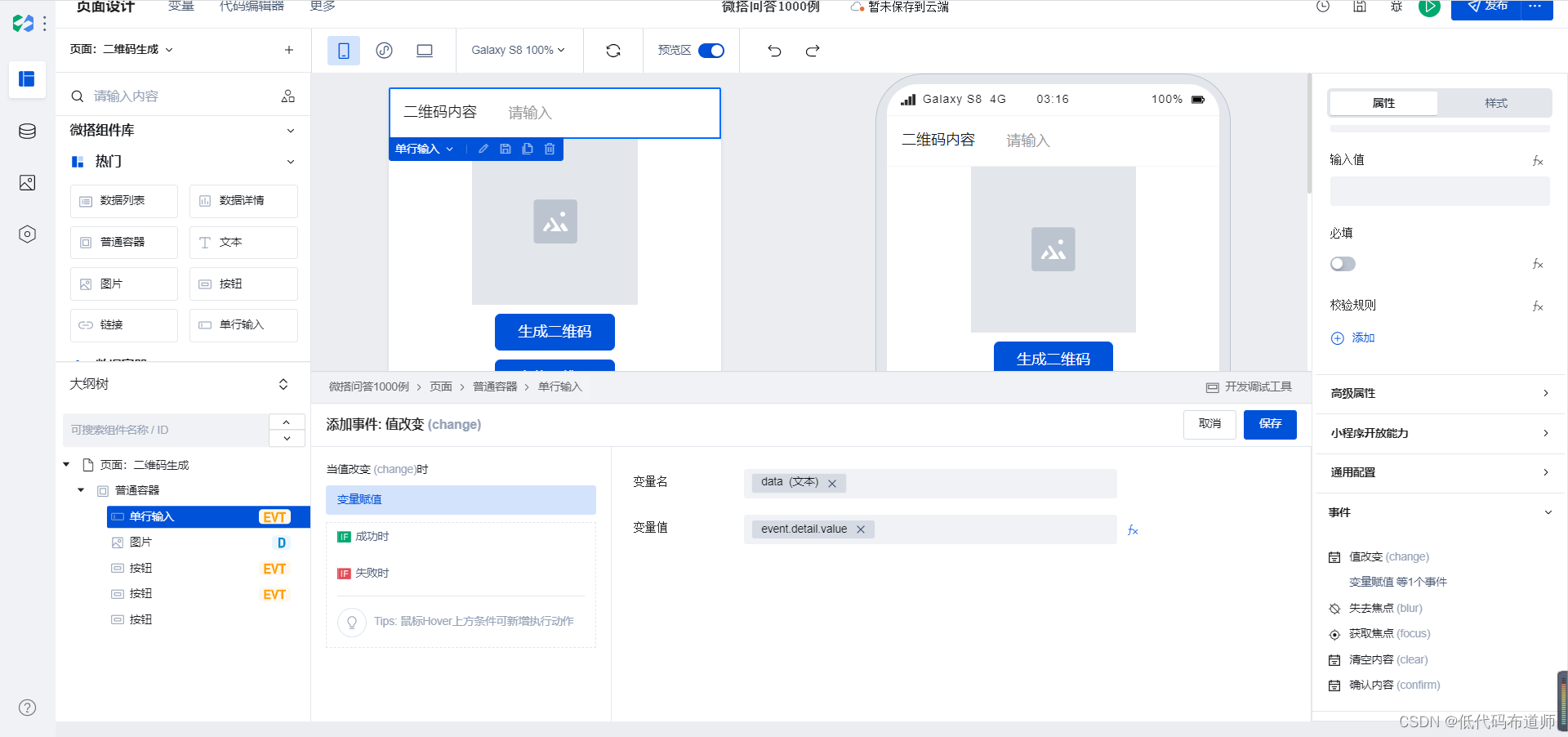This screenshot has height=737, width=1568.
Task: Switch to the 样式 tab
Action: coord(1495,103)
